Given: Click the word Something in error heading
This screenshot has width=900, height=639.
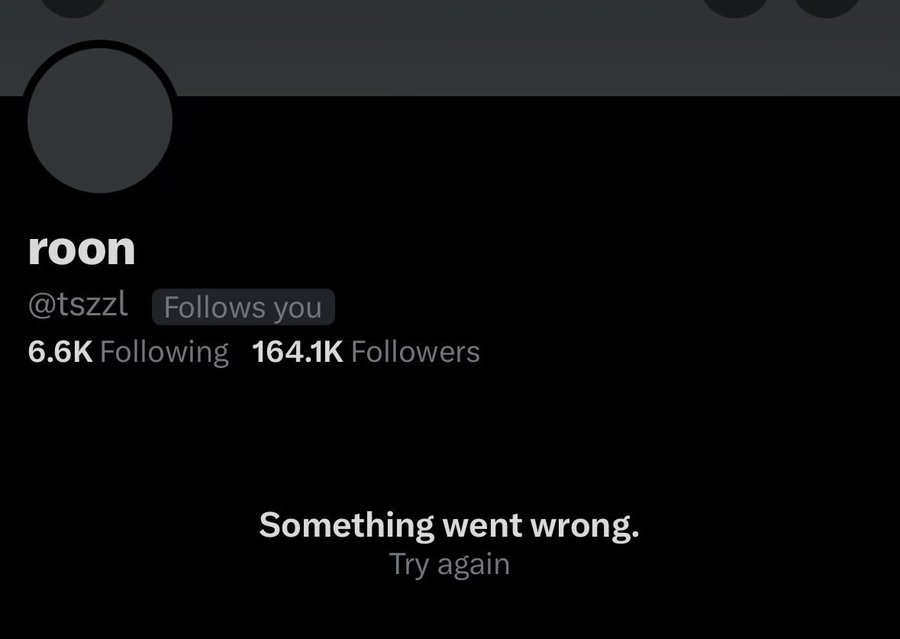Looking at the screenshot, I should [347, 525].
